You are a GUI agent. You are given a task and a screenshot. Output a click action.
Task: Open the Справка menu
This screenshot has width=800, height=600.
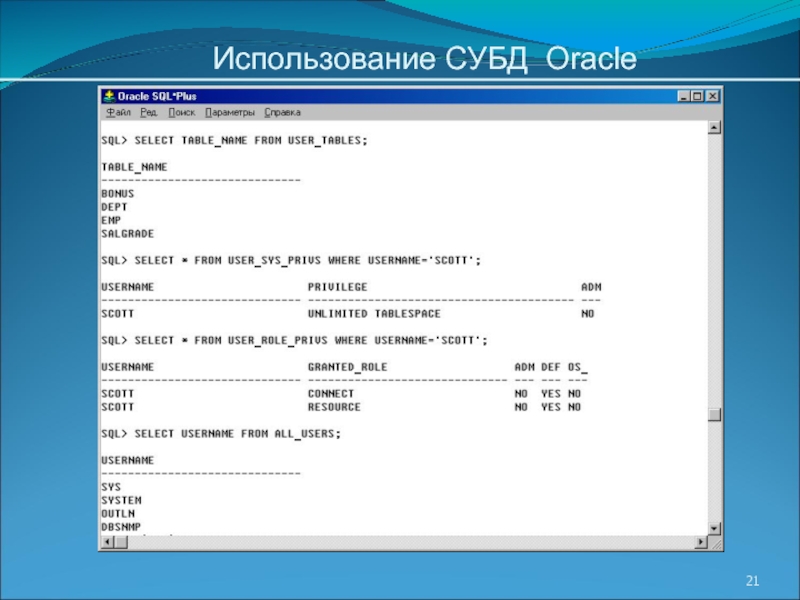(282, 112)
